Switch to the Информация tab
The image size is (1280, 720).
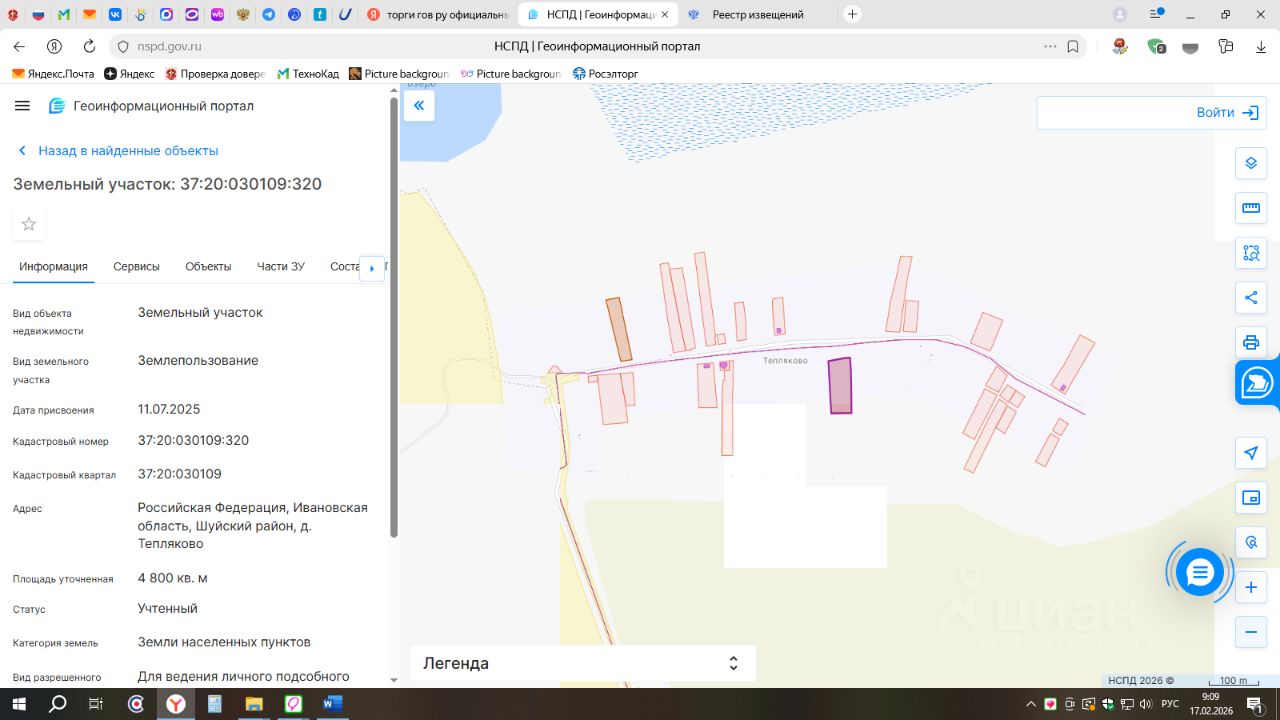click(53, 266)
